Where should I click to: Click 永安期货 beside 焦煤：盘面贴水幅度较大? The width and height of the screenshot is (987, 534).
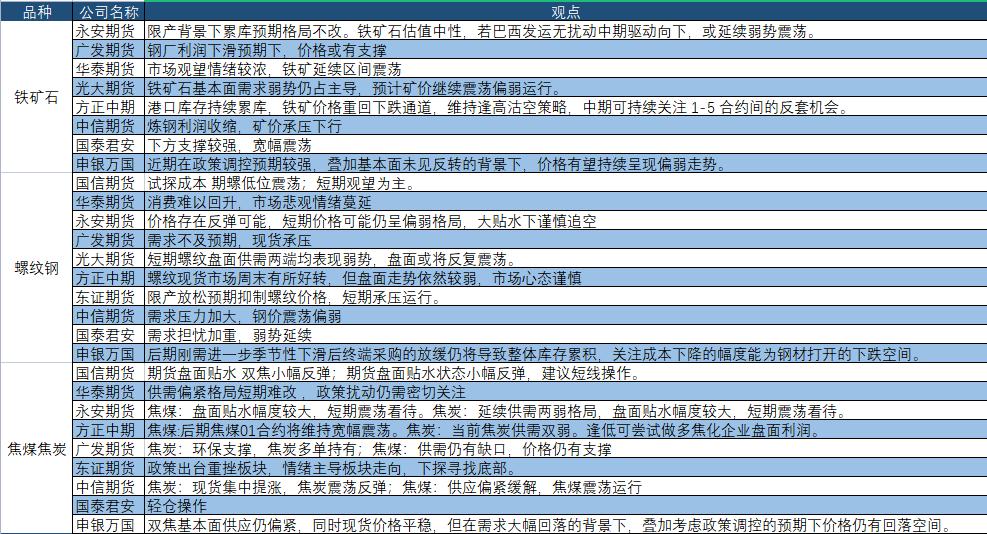pyautogui.click(x=109, y=411)
